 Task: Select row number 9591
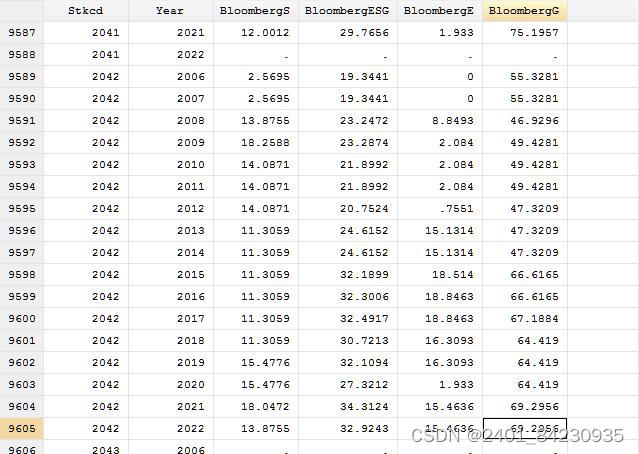pyautogui.click(x=22, y=121)
